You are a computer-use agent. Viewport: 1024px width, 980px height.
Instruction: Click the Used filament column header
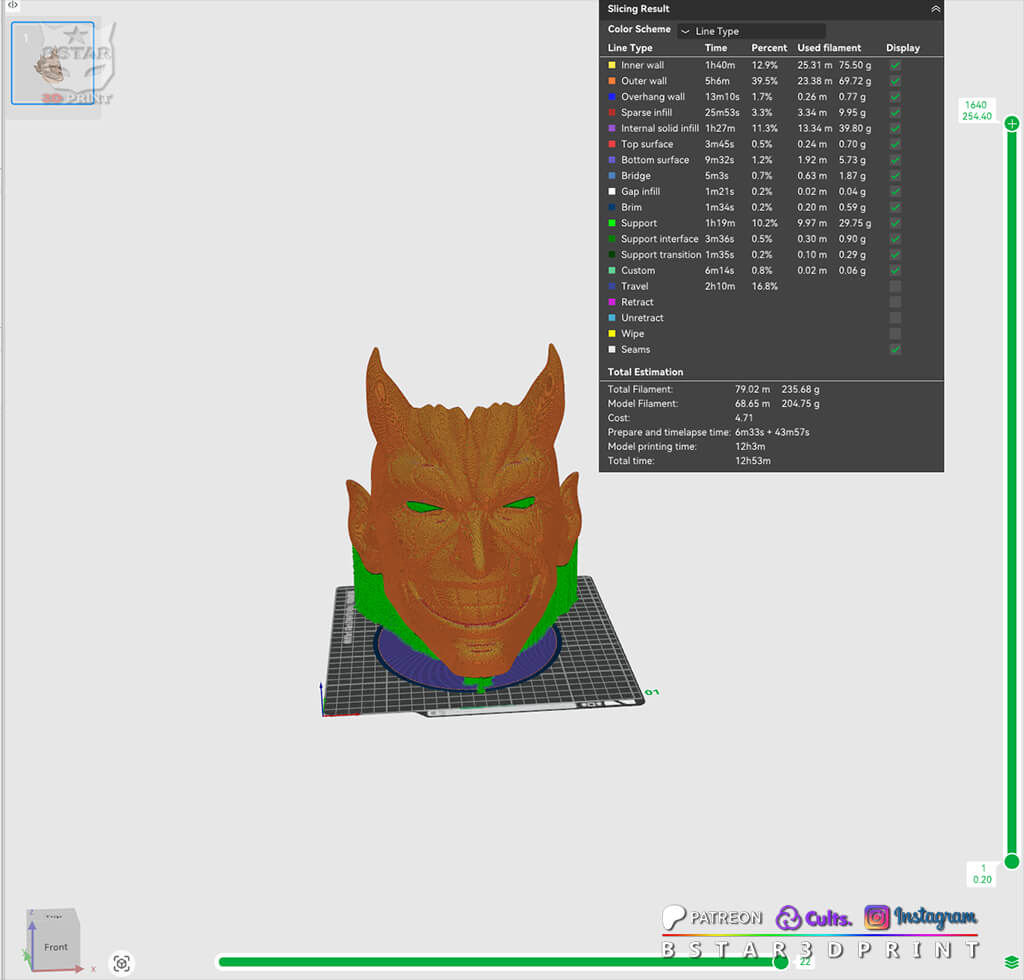click(x=829, y=48)
